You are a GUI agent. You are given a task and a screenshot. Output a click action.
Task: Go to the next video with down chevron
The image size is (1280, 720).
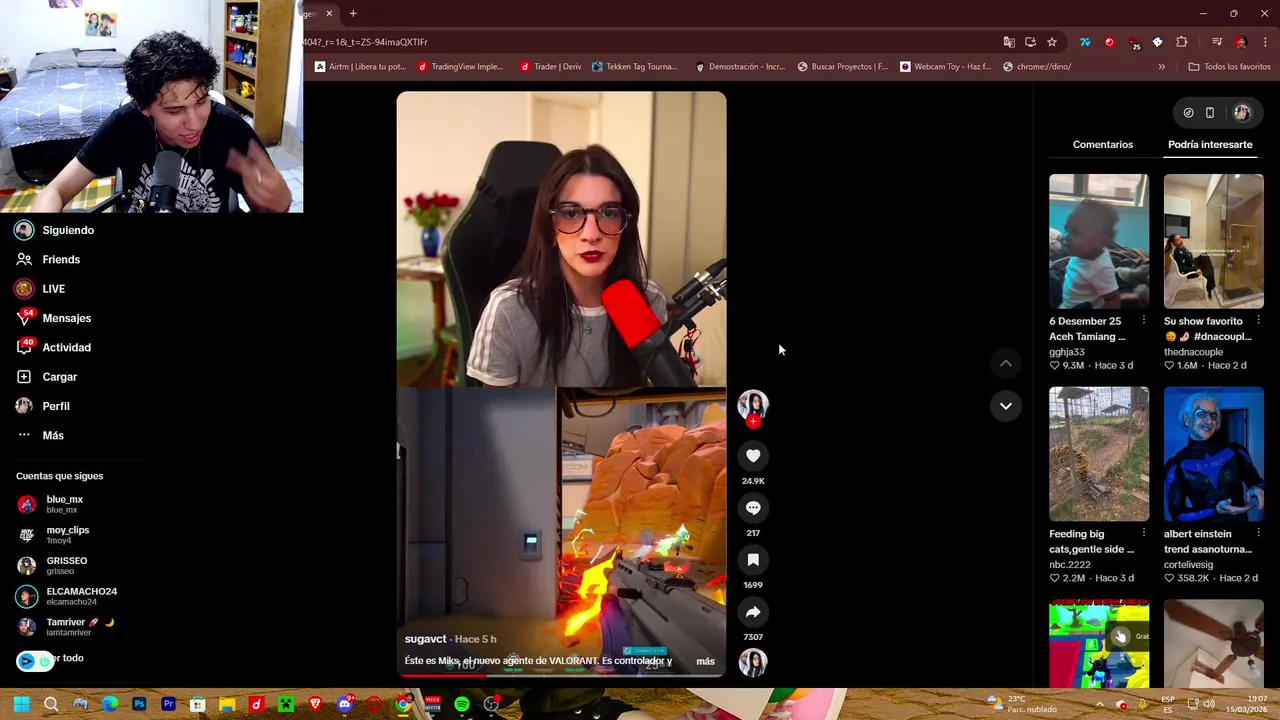click(1006, 405)
